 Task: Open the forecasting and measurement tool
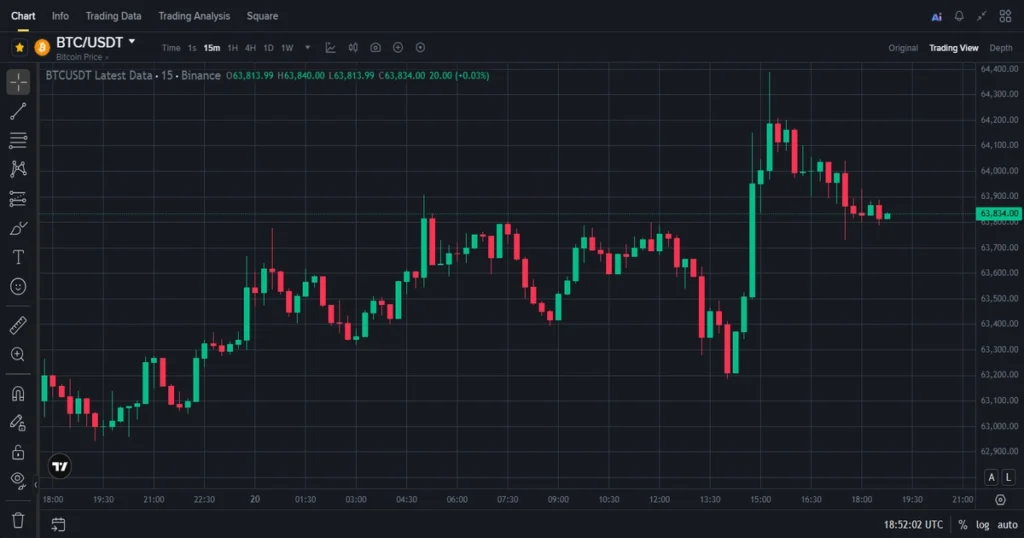tap(18, 198)
